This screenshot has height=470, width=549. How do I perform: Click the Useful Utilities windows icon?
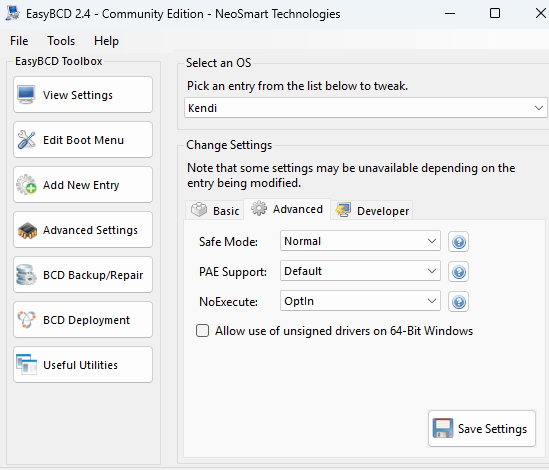[x=26, y=365]
